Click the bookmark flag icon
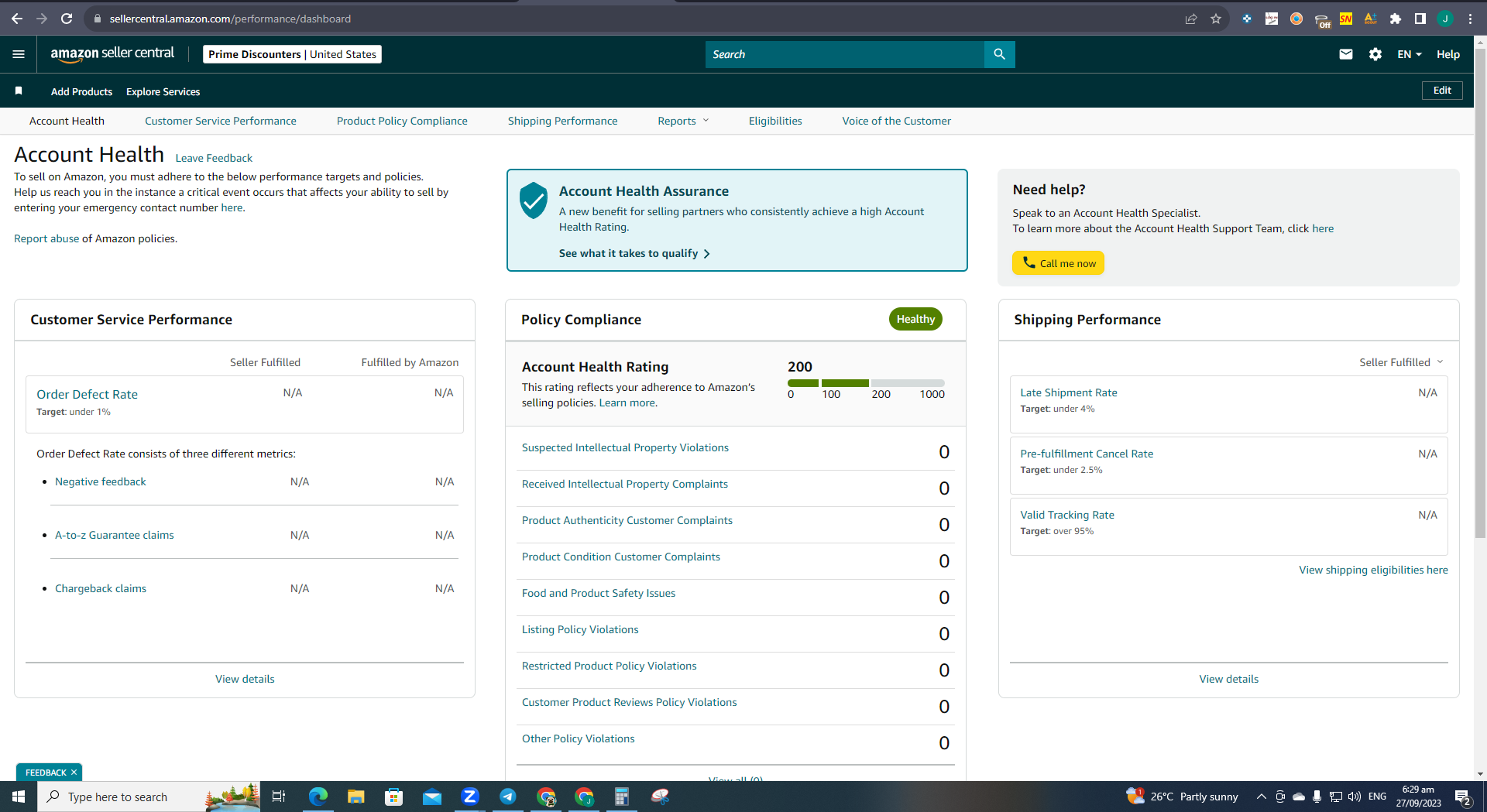Viewport: 1487px width, 812px height. [x=19, y=91]
